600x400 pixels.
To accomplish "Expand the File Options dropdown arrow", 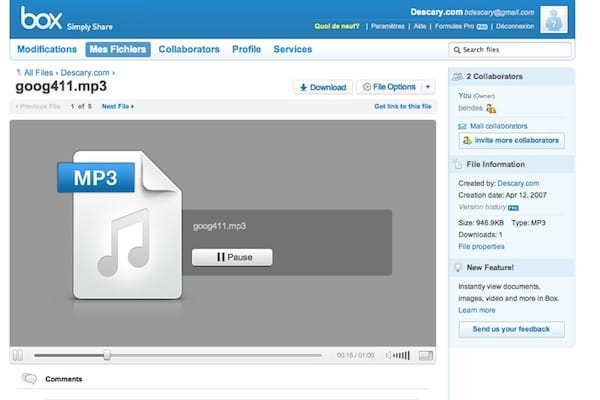I will coord(428,87).
